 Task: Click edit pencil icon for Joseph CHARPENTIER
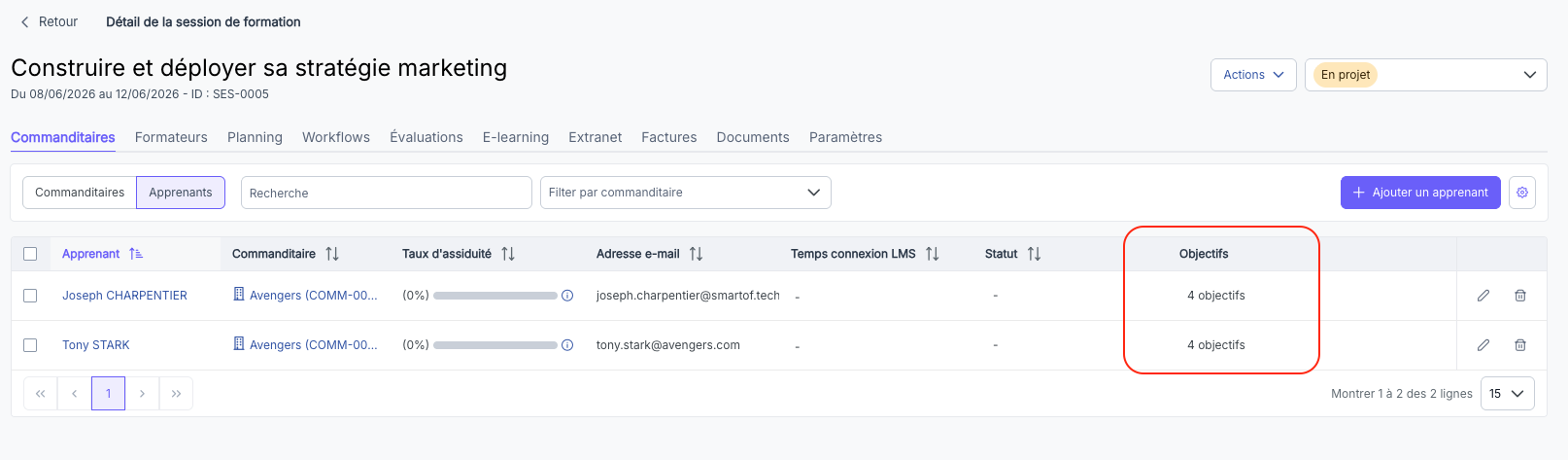pos(1483,296)
